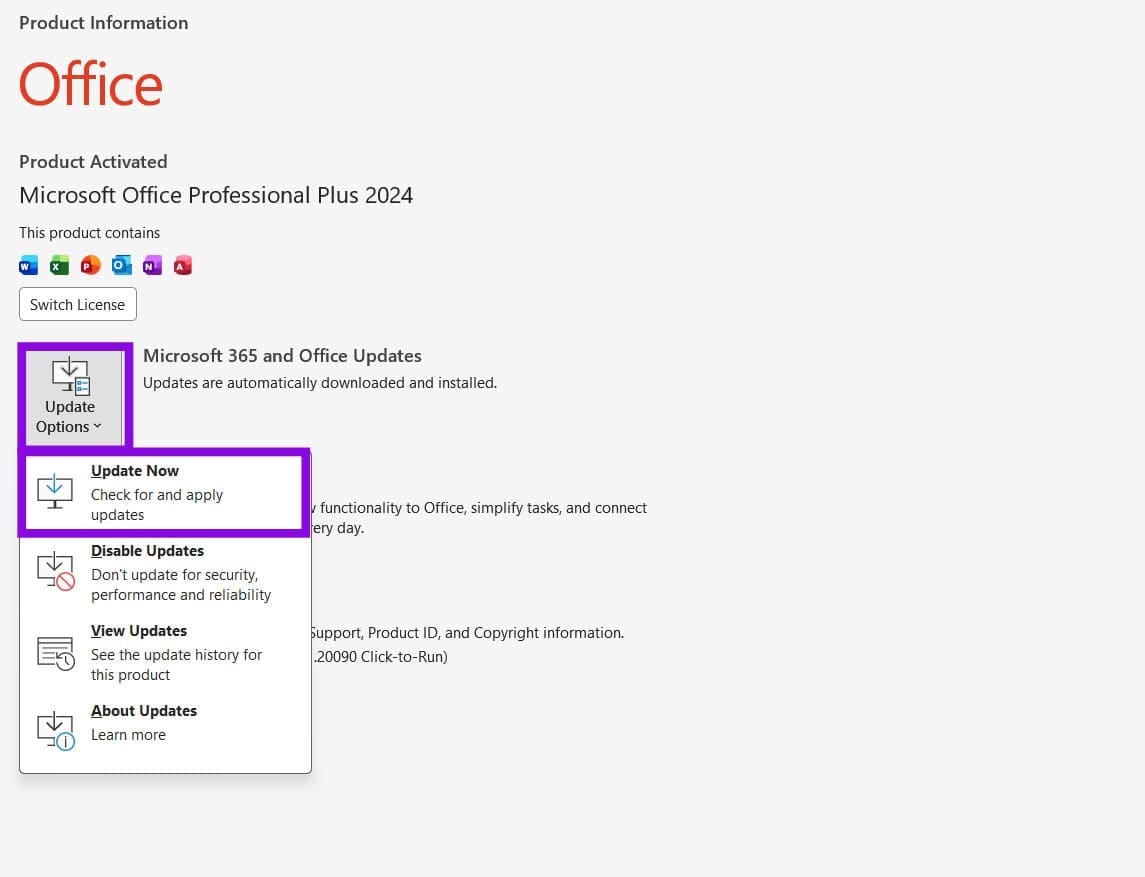Click 'Check for and apply updates' description

pos(157,505)
